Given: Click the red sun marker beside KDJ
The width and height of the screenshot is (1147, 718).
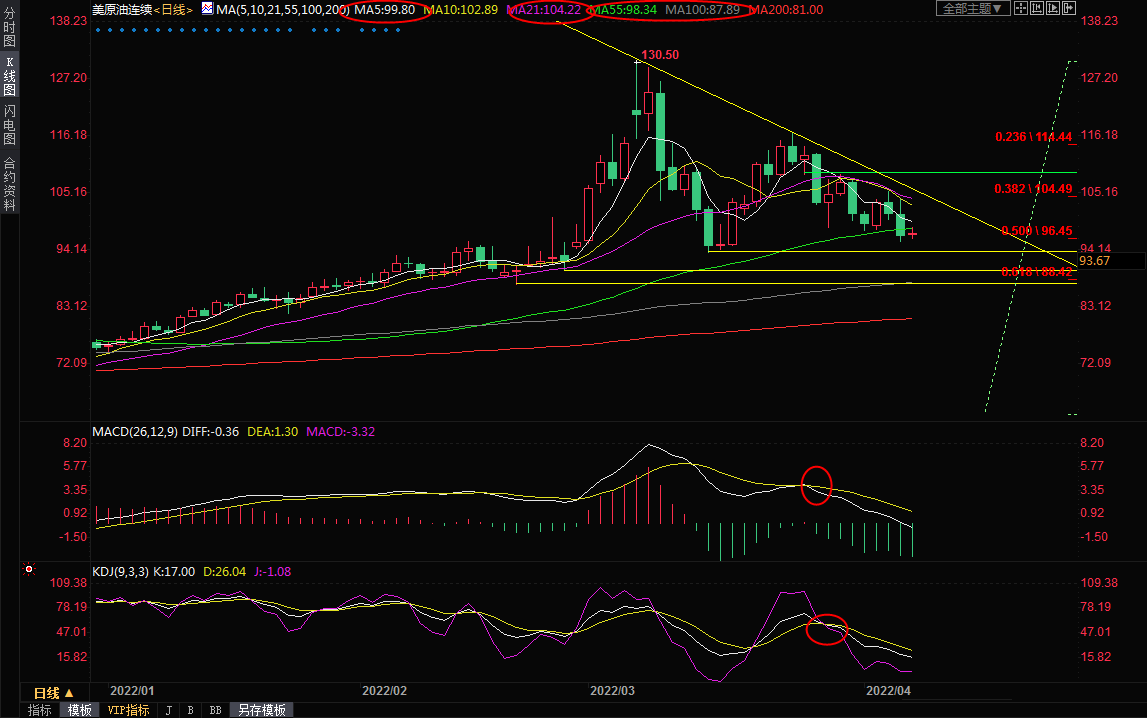Looking at the screenshot, I should 29,571.
